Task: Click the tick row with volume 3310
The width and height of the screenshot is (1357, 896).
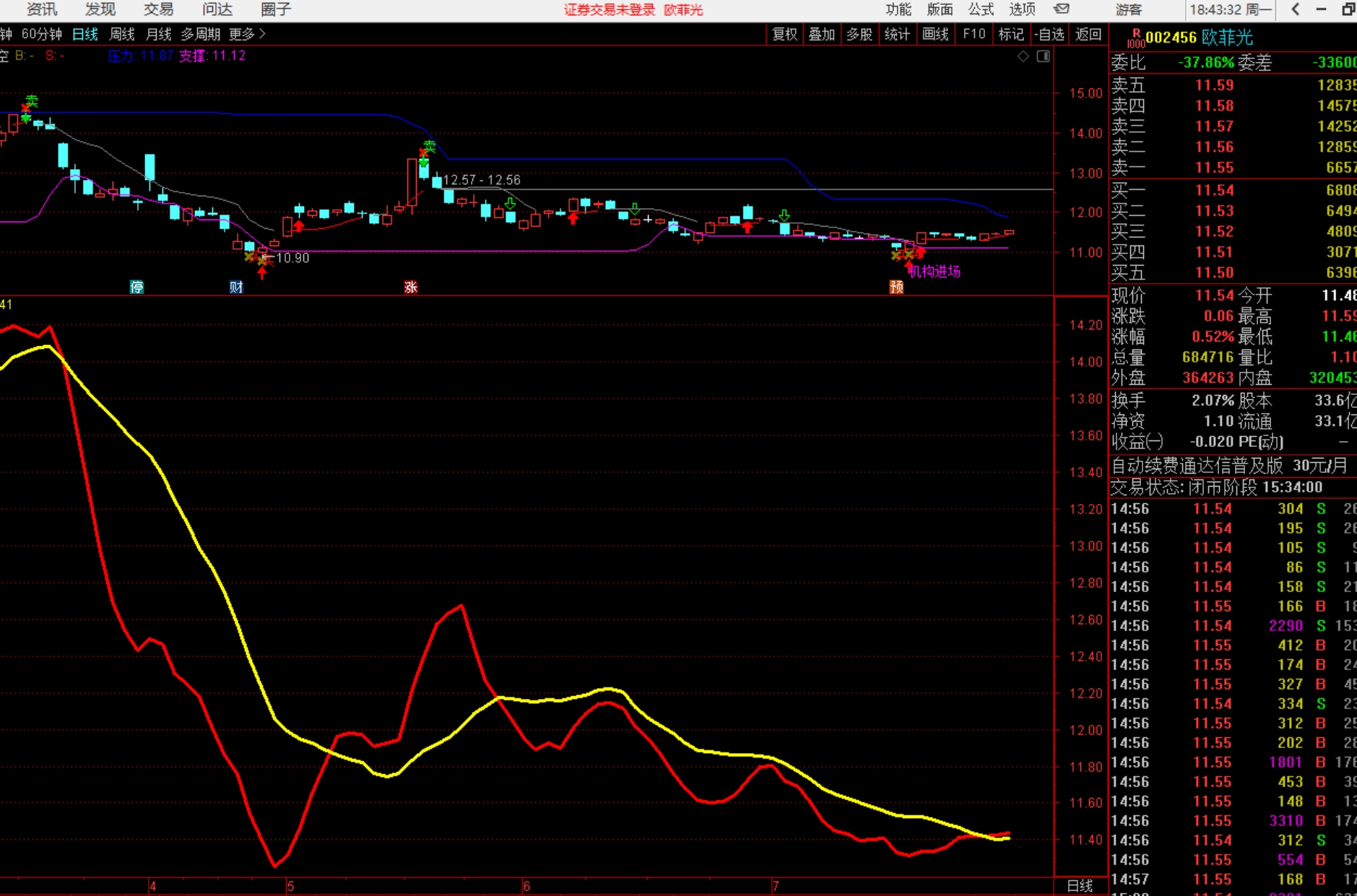Action: pos(1233,821)
